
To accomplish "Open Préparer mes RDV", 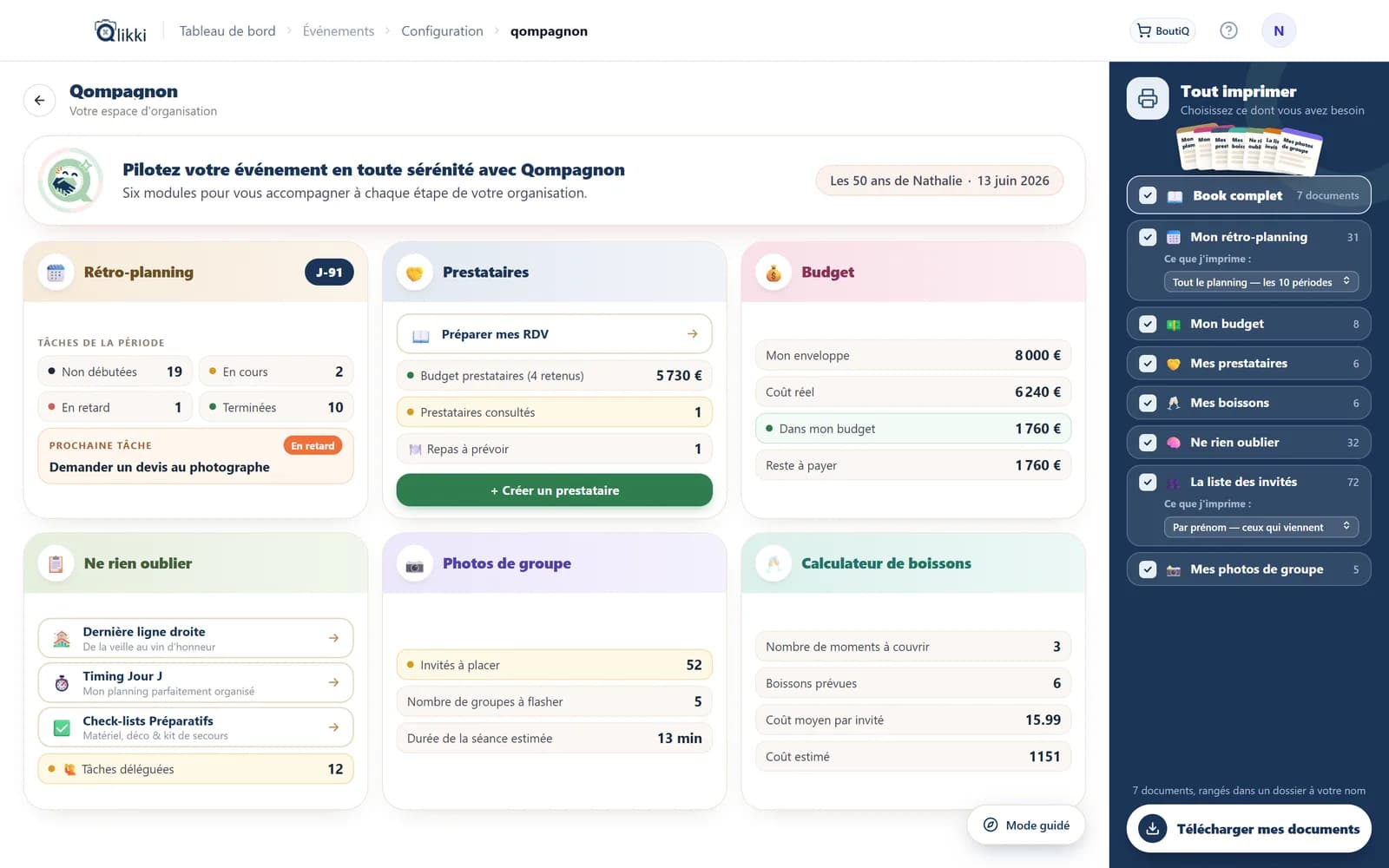I will tap(554, 334).
